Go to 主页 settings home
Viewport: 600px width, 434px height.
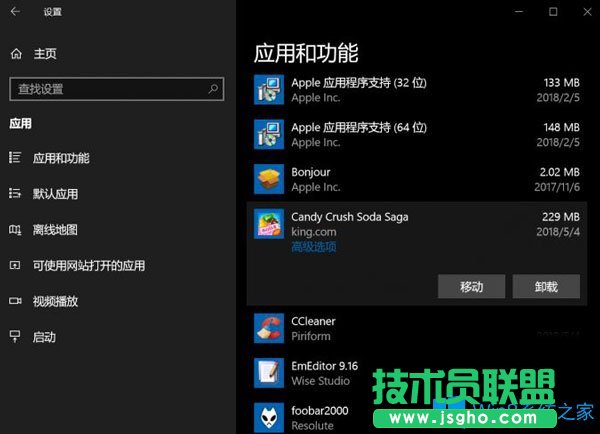[45, 54]
